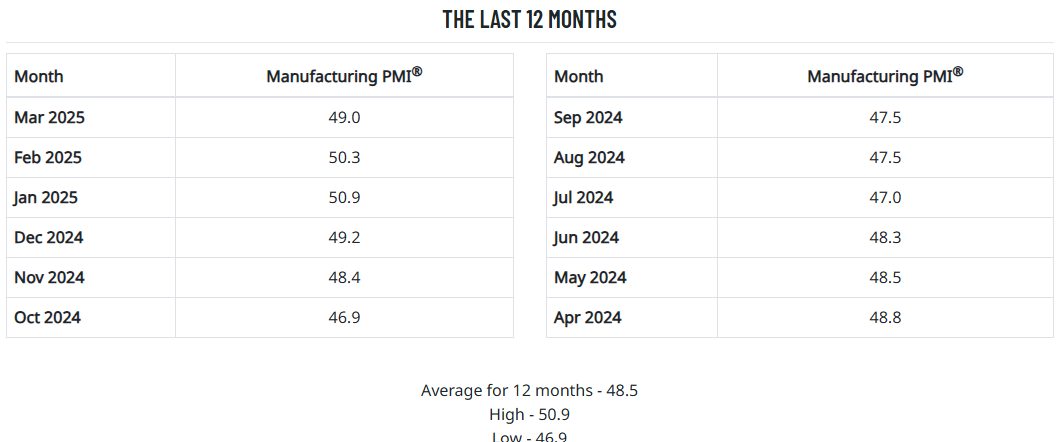The width and height of the screenshot is (1058, 442).
Task: Click the right table's Manufacturing PMI header
Action: click(x=885, y=76)
